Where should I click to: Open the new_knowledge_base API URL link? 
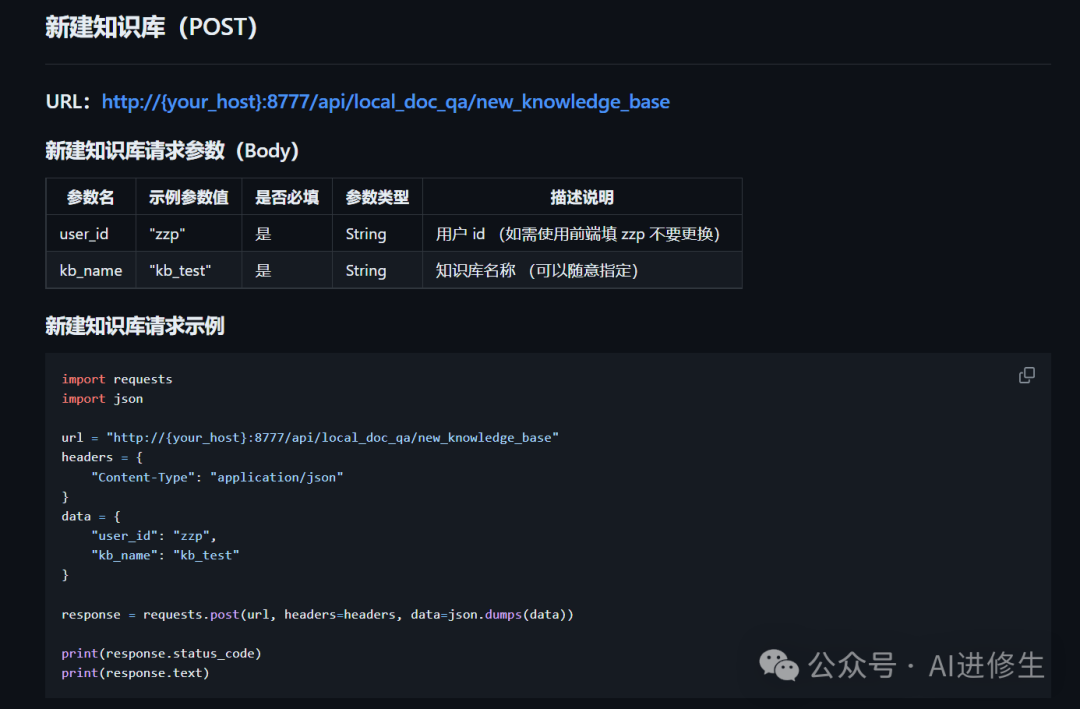tap(386, 102)
